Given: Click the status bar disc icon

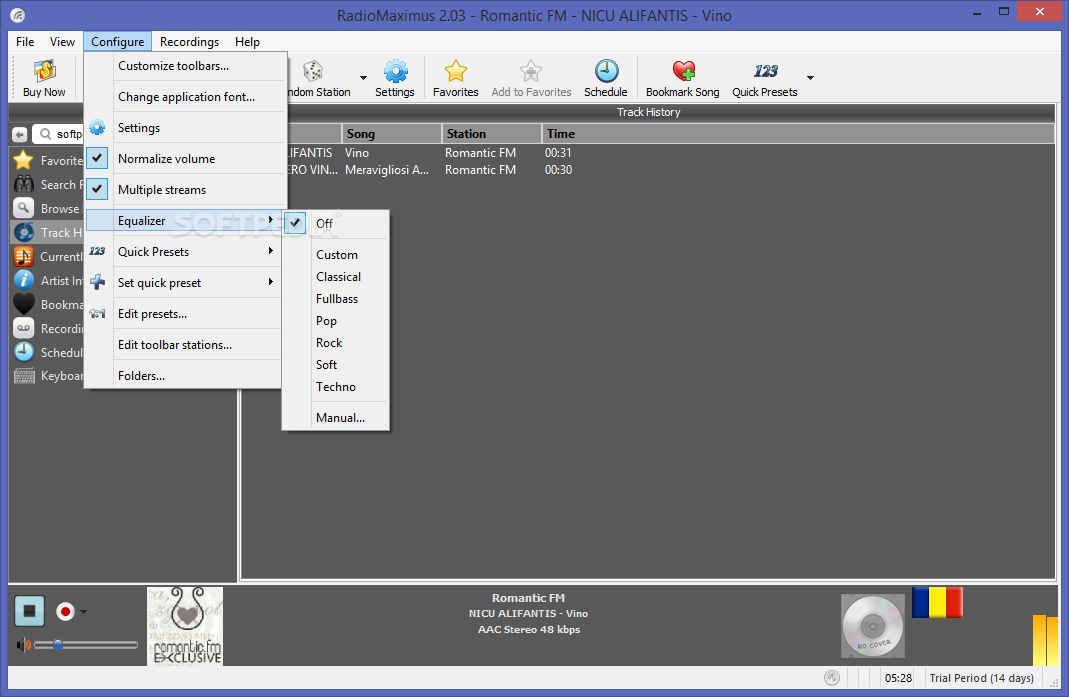Looking at the screenshot, I should (832, 677).
